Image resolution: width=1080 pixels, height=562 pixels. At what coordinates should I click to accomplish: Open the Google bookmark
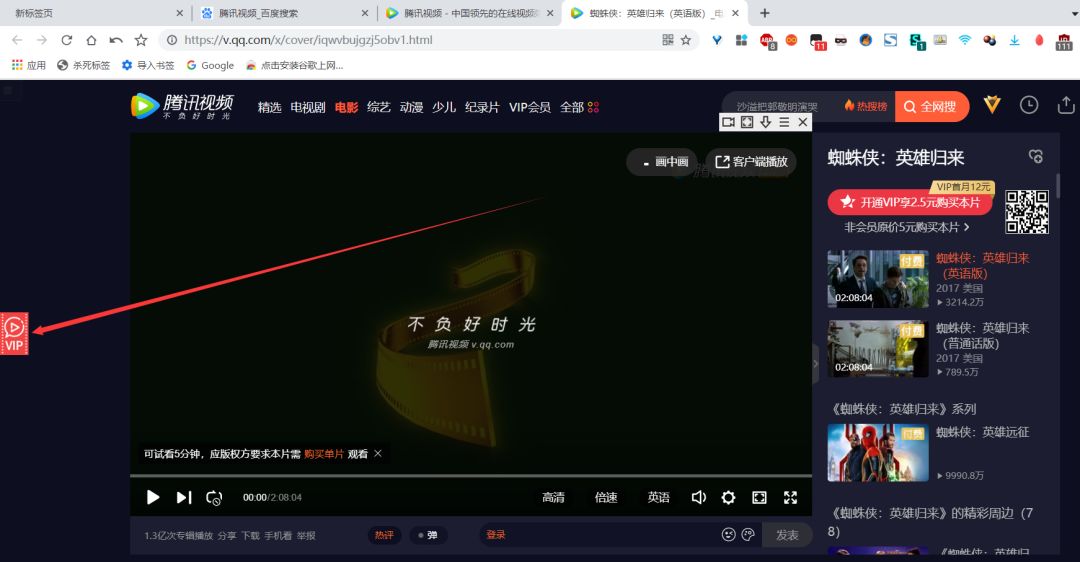click(210, 65)
